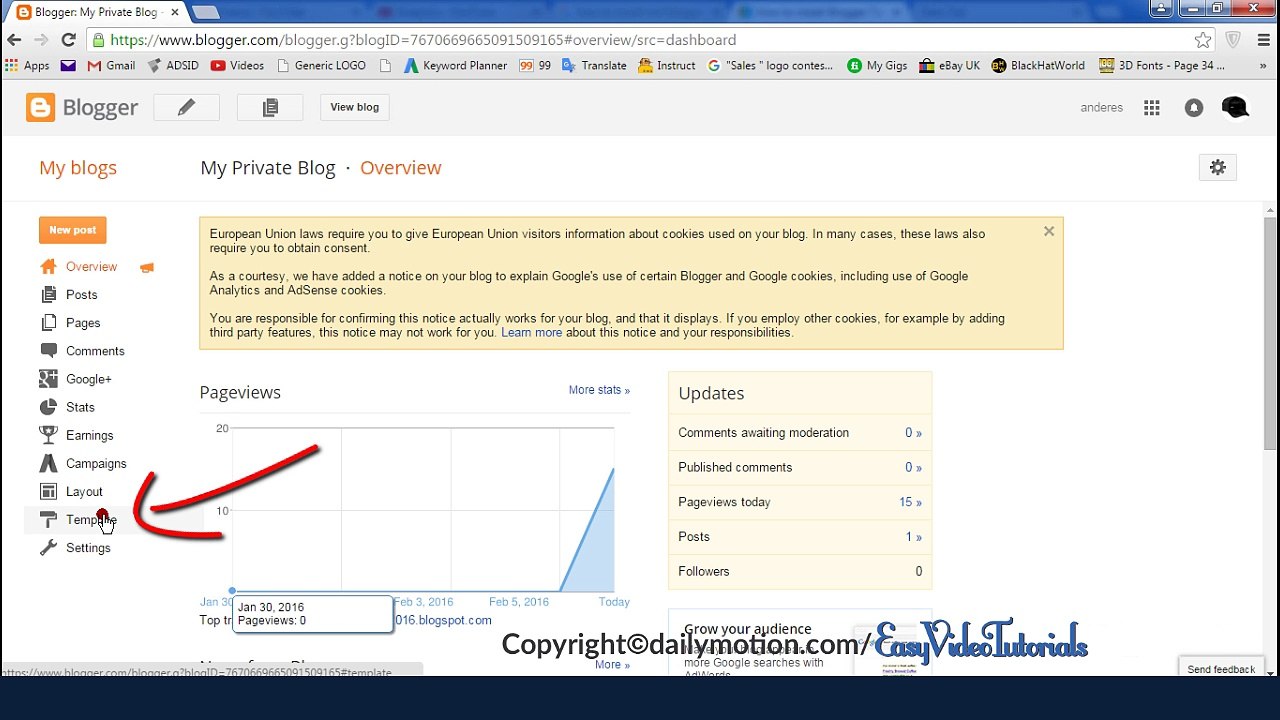
Task: Click the pencil create-post icon
Action: click(186, 108)
